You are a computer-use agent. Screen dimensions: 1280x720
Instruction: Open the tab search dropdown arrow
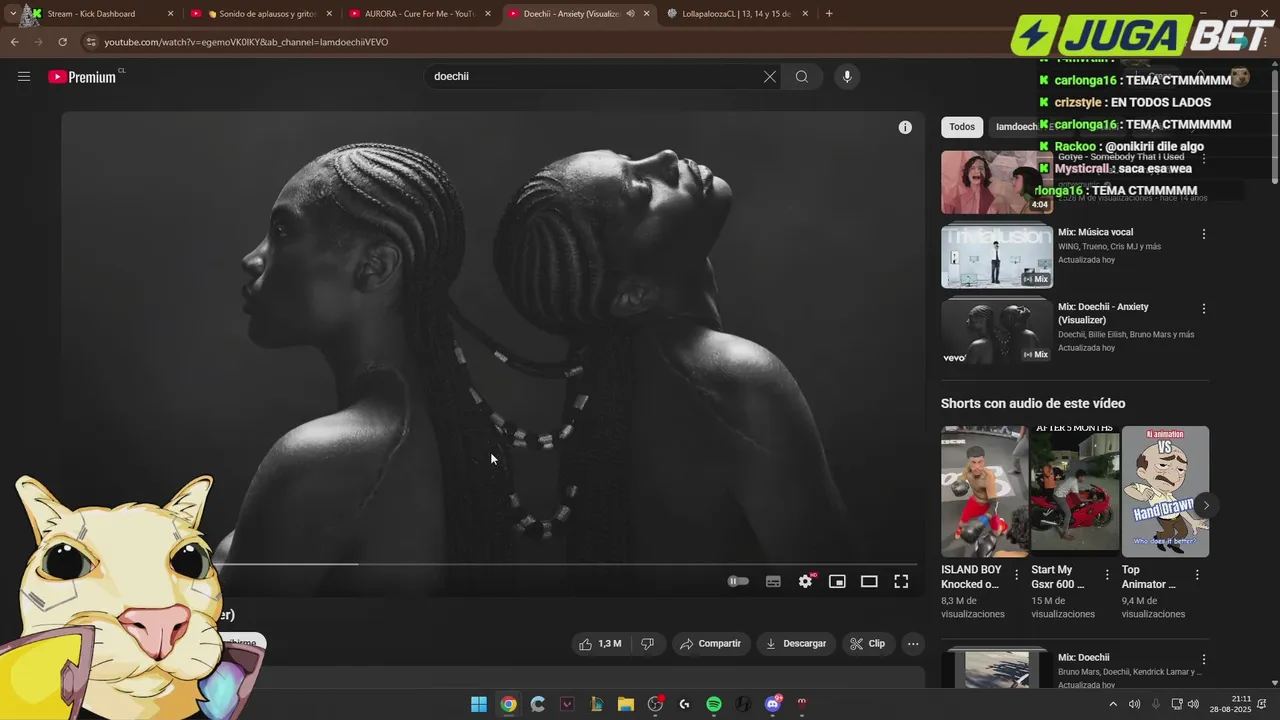point(12,14)
